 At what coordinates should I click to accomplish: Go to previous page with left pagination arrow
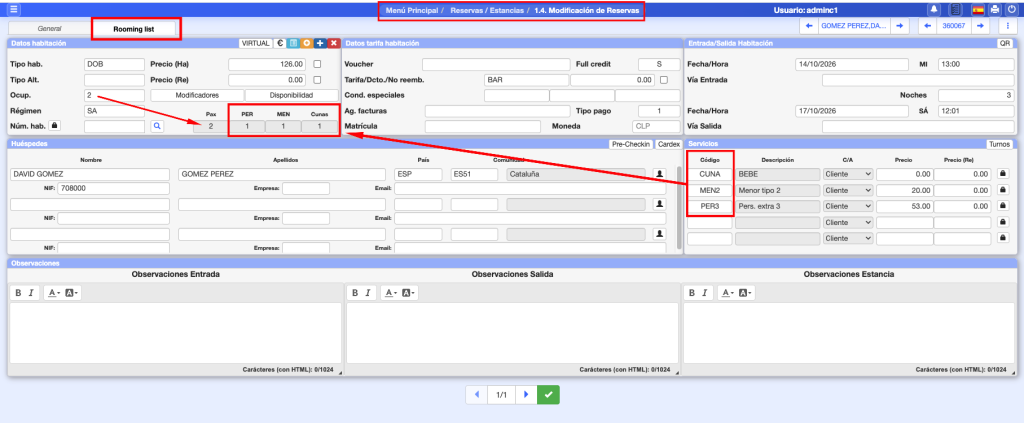coord(477,395)
